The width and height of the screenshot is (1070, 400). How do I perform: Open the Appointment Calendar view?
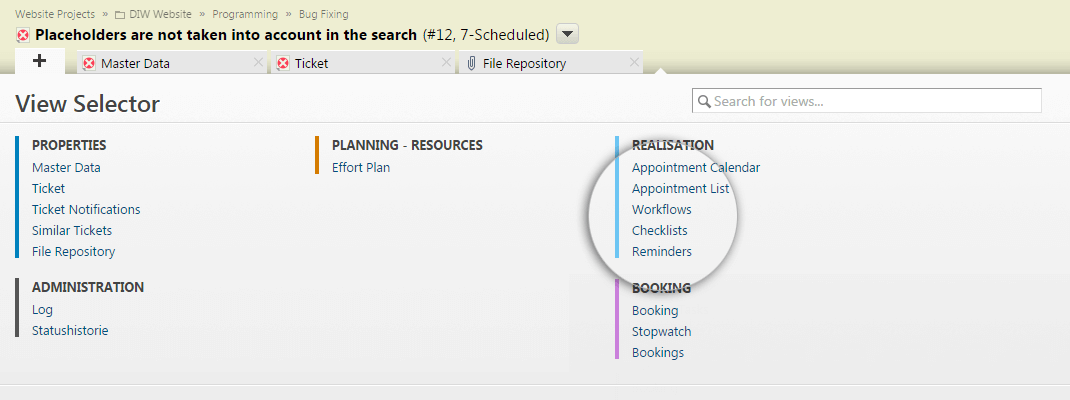pos(696,167)
